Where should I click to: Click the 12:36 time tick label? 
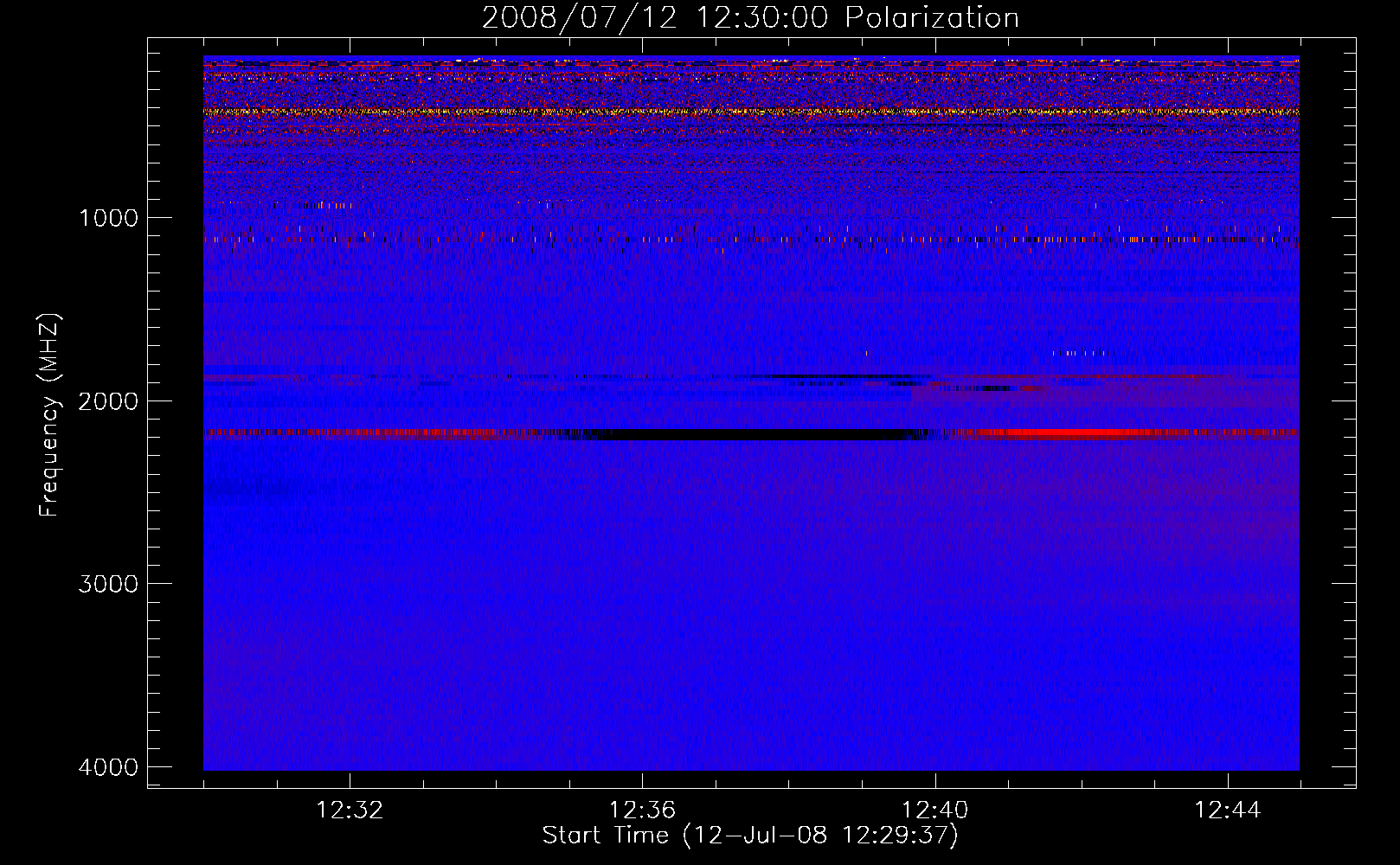pyautogui.click(x=642, y=811)
